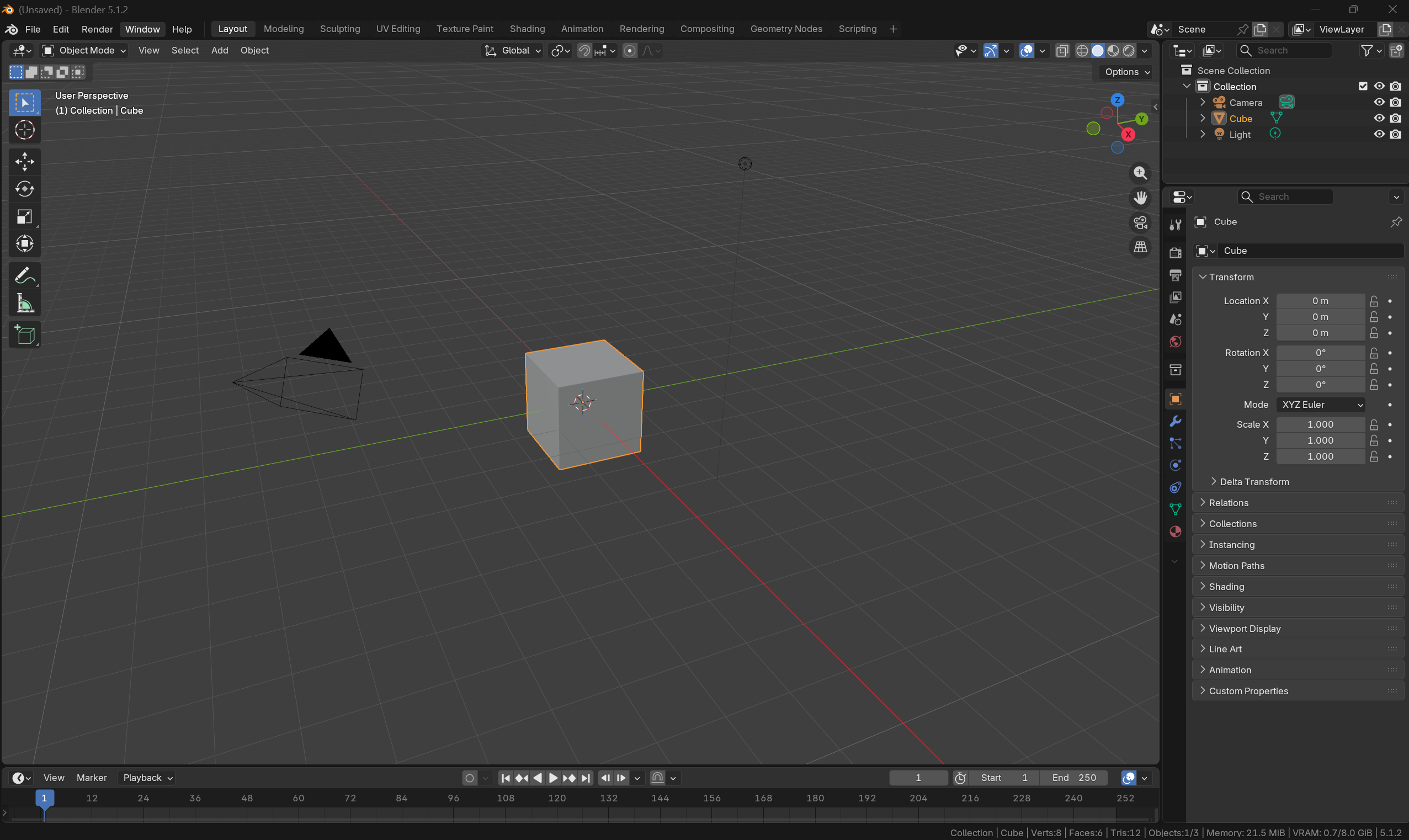Viewport: 1409px width, 840px height.
Task: Open the Object Mode dropdown
Action: (x=84, y=50)
